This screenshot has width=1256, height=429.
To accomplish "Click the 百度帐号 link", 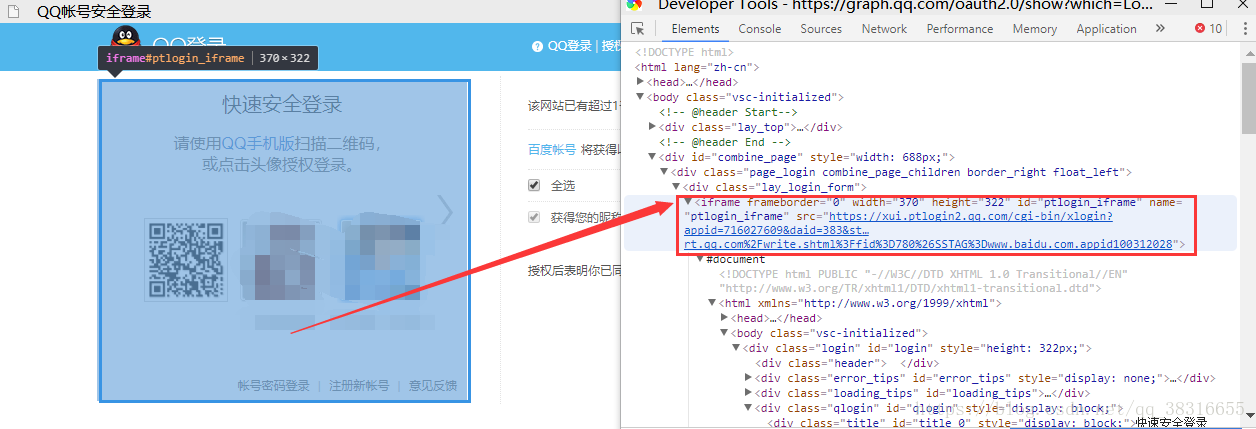I will [x=552, y=150].
